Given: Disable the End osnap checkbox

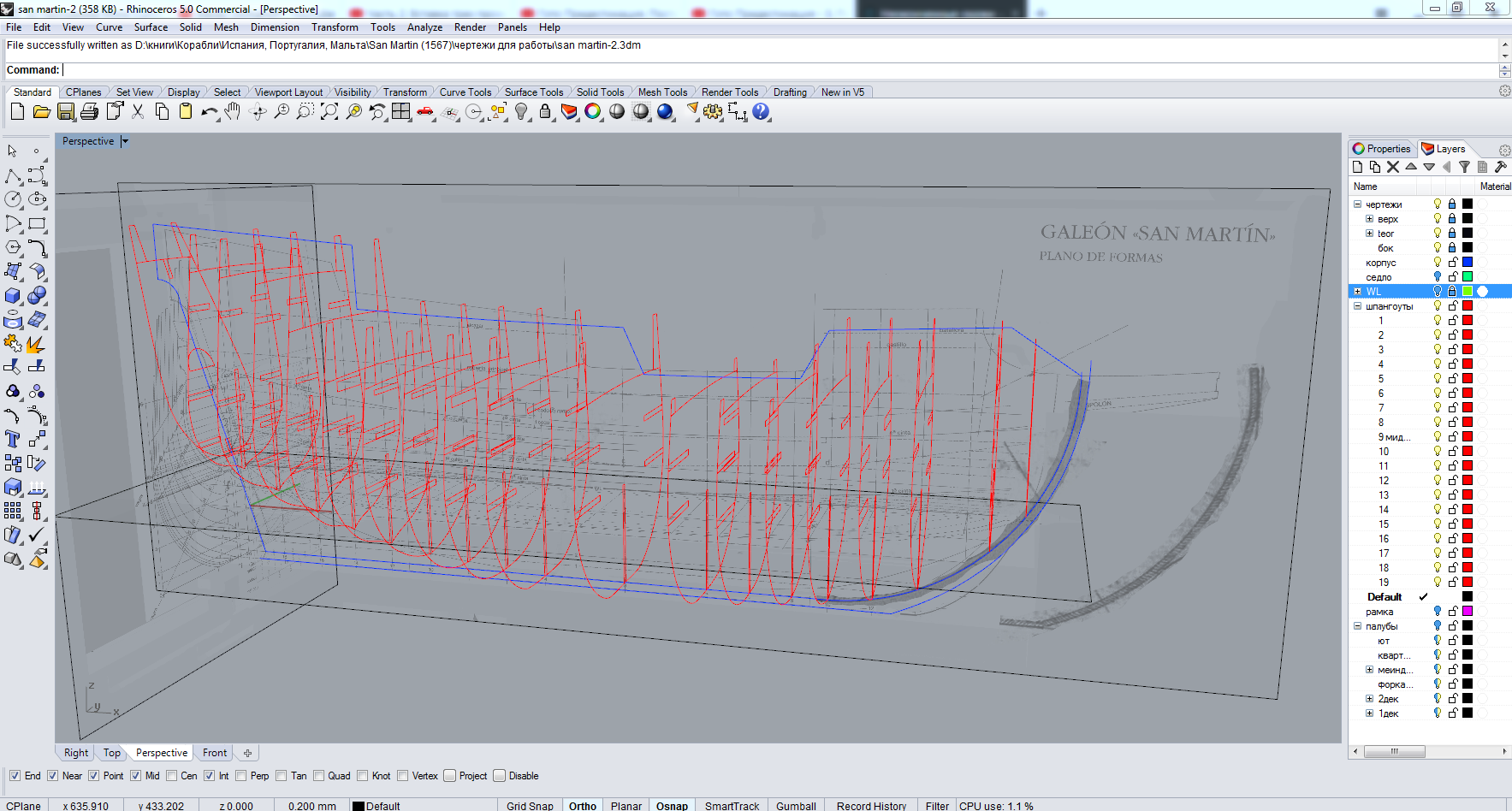Looking at the screenshot, I should 15,776.
